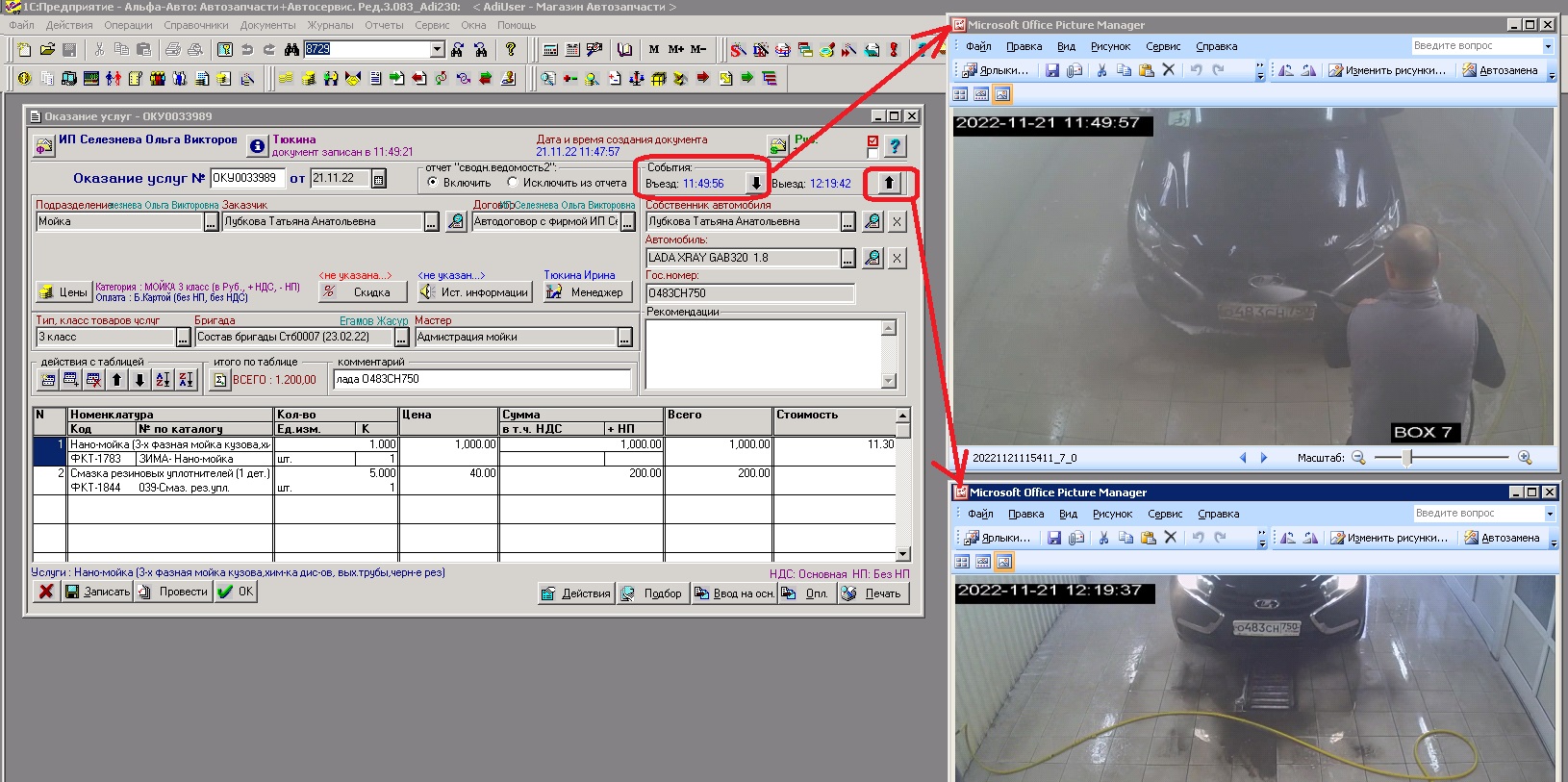Click Rotate left icon in upper Picture Manager
1568x782 pixels.
[1286, 70]
